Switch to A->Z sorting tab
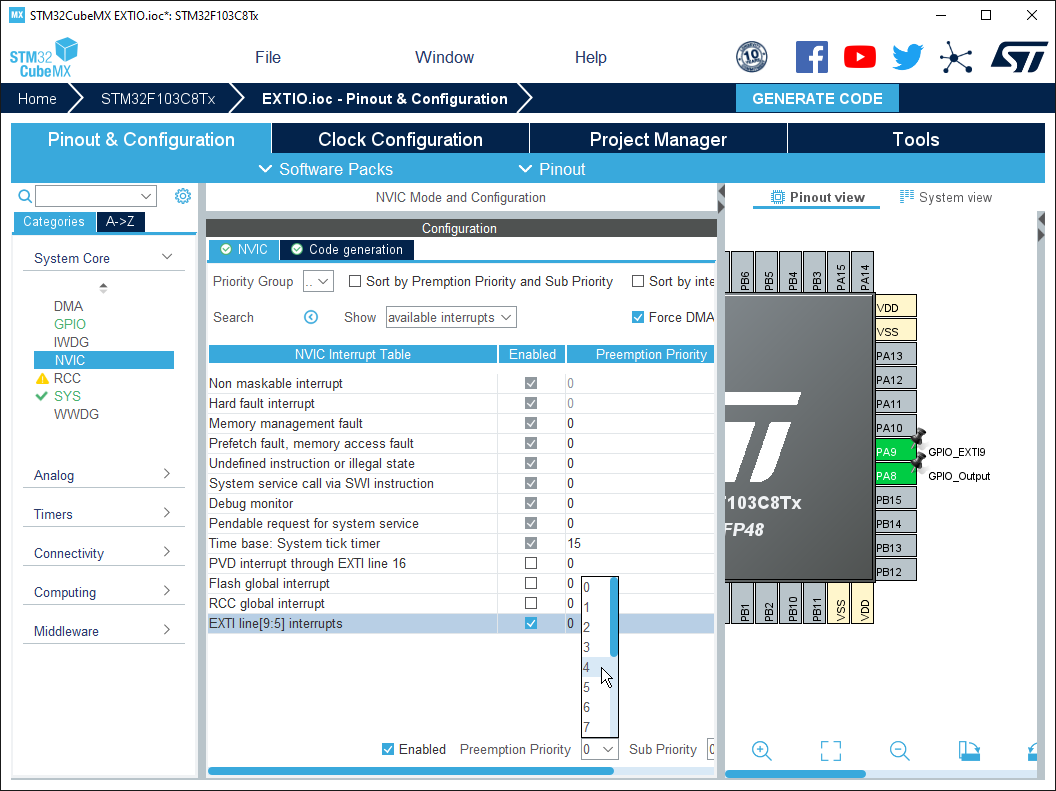Screen dimensions: 1056x791 click(x=120, y=221)
